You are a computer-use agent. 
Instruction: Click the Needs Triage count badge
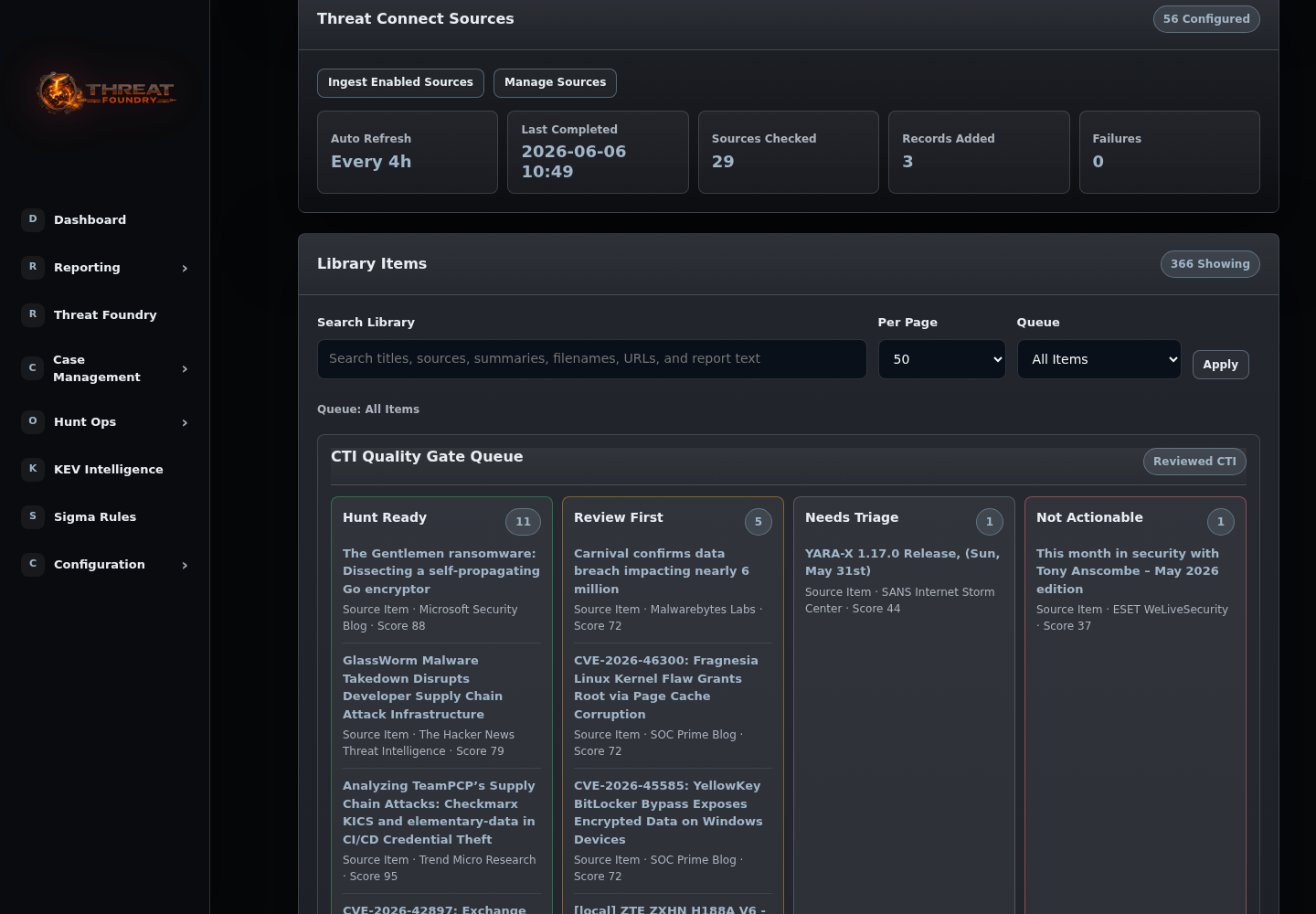990,522
